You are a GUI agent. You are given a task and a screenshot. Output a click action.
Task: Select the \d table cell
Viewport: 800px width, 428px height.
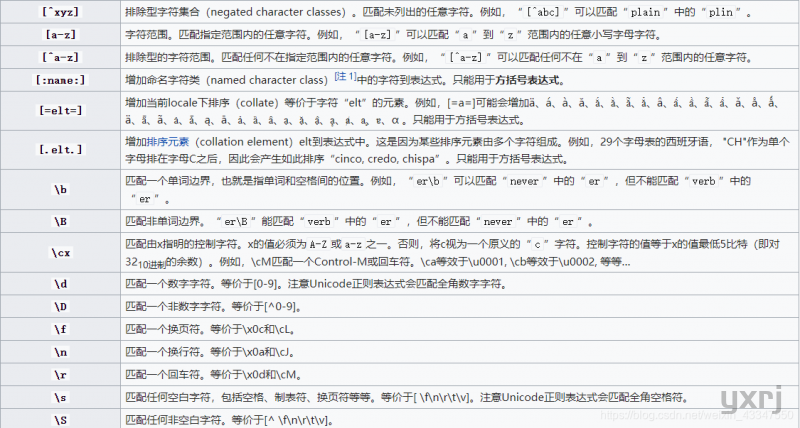(60, 284)
